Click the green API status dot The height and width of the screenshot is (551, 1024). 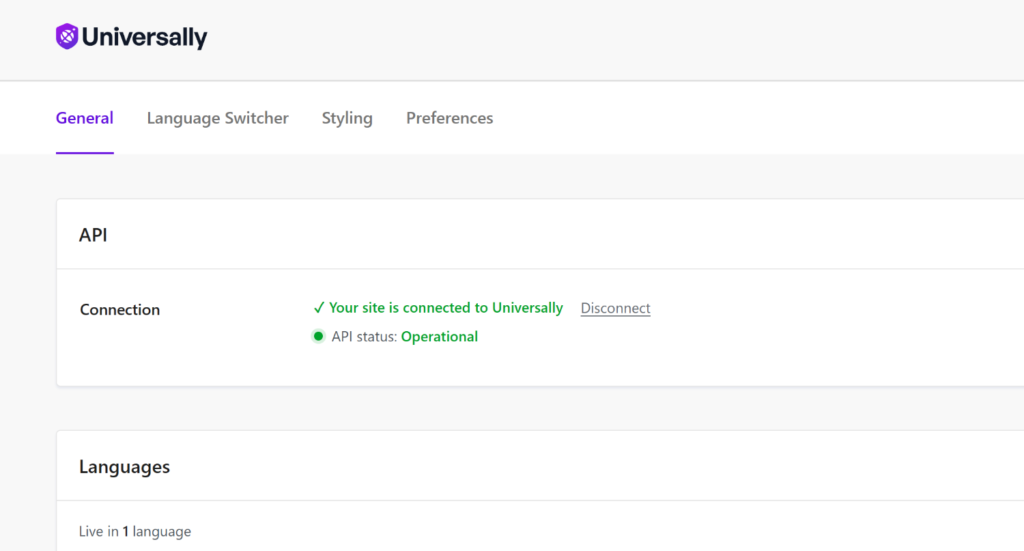tap(318, 336)
